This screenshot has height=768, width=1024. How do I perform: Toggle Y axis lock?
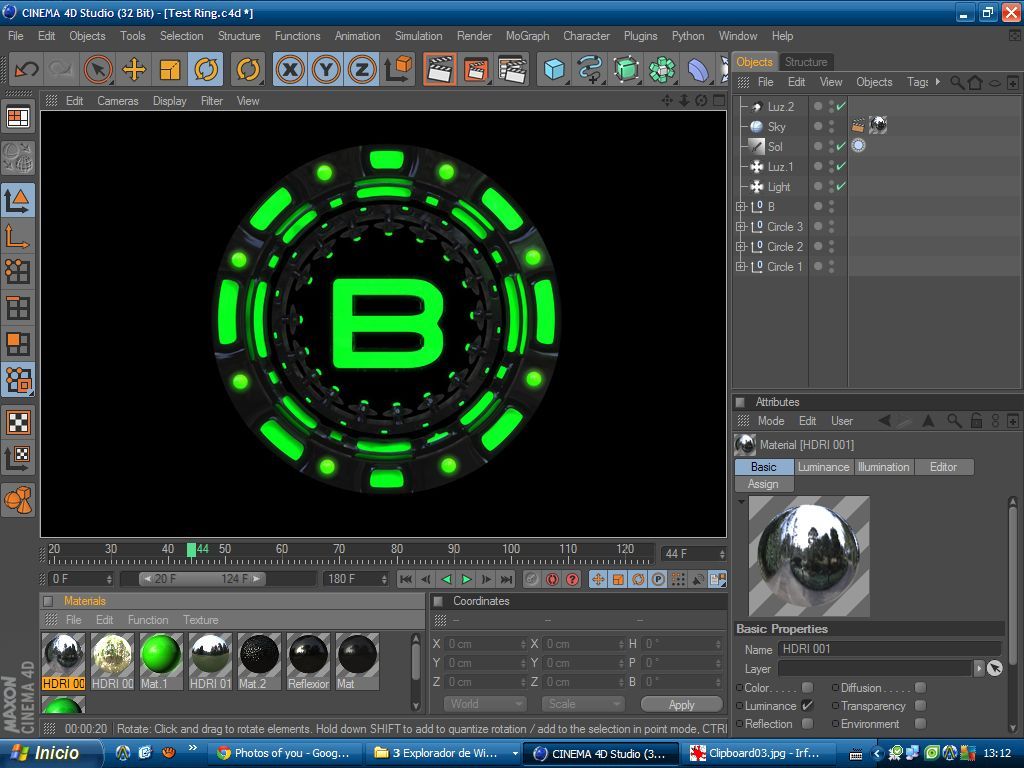click(x=326, y=69)
